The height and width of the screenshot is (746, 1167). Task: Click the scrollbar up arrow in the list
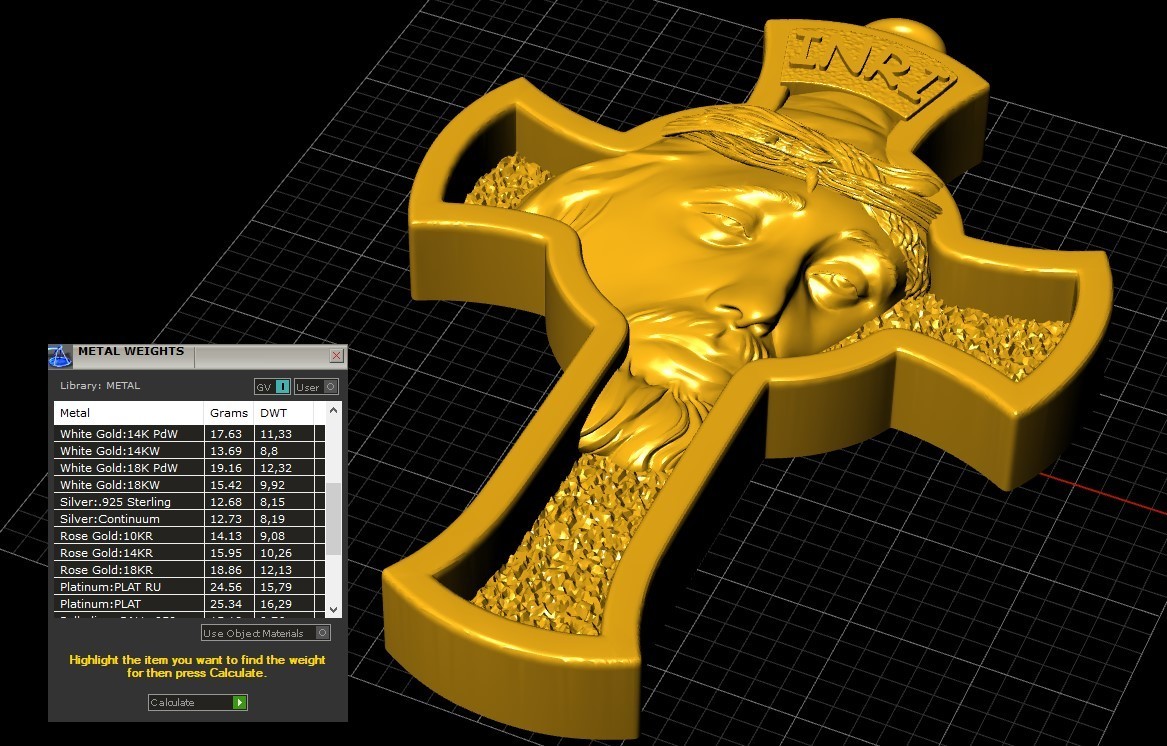click(332, 409)
